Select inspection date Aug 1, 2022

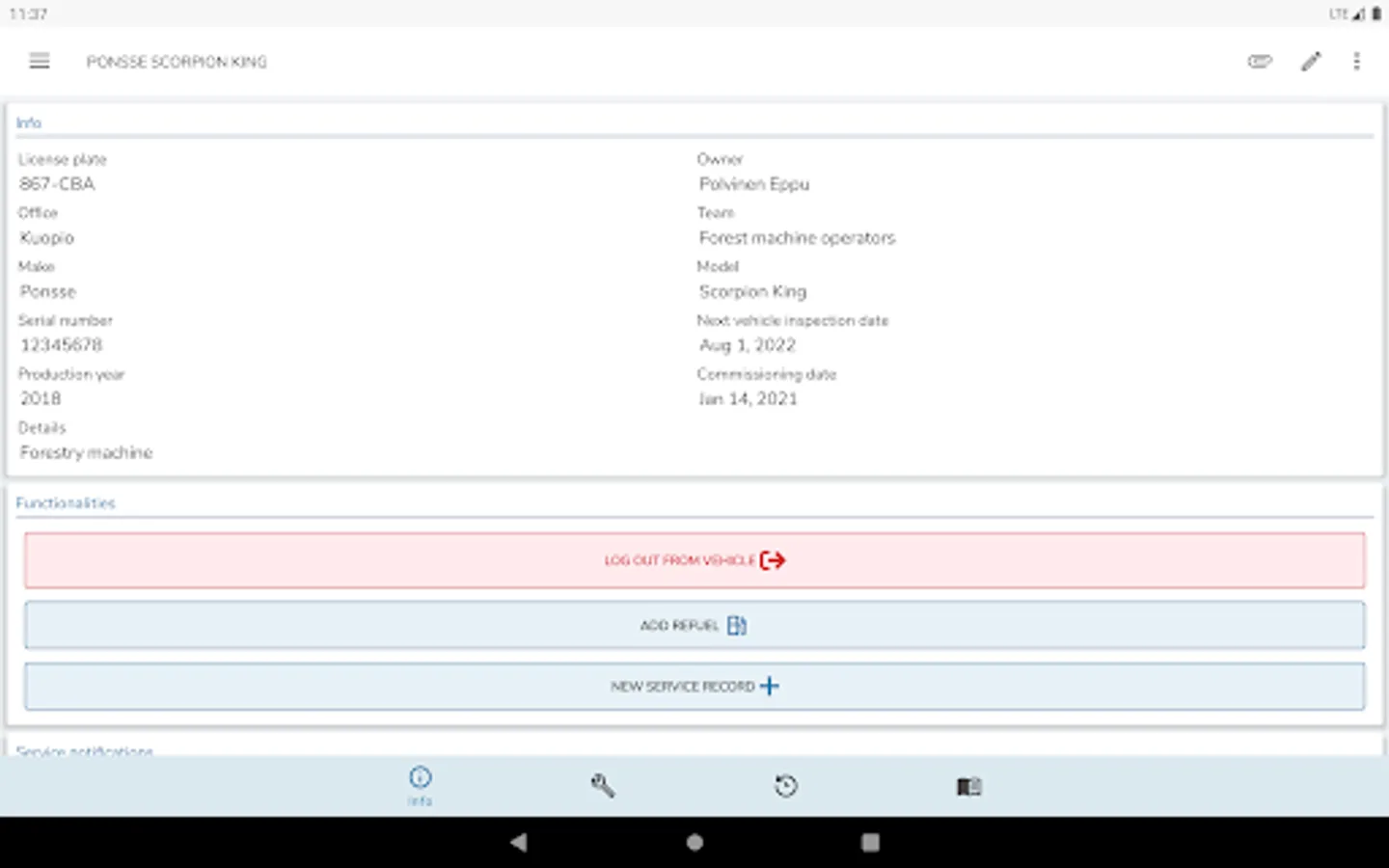(748, 345)
